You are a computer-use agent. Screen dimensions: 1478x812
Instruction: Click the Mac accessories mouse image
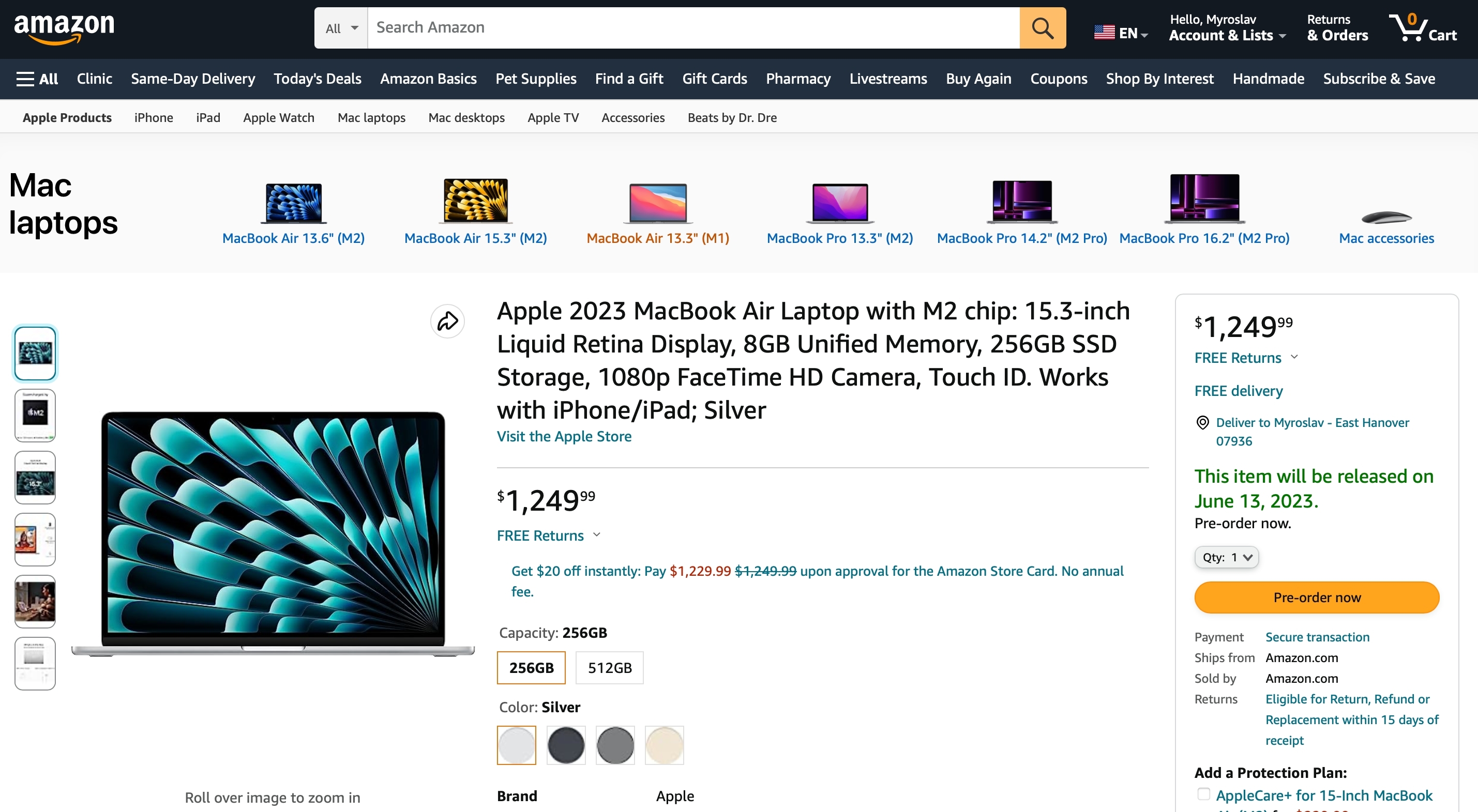click(1385, 217)
